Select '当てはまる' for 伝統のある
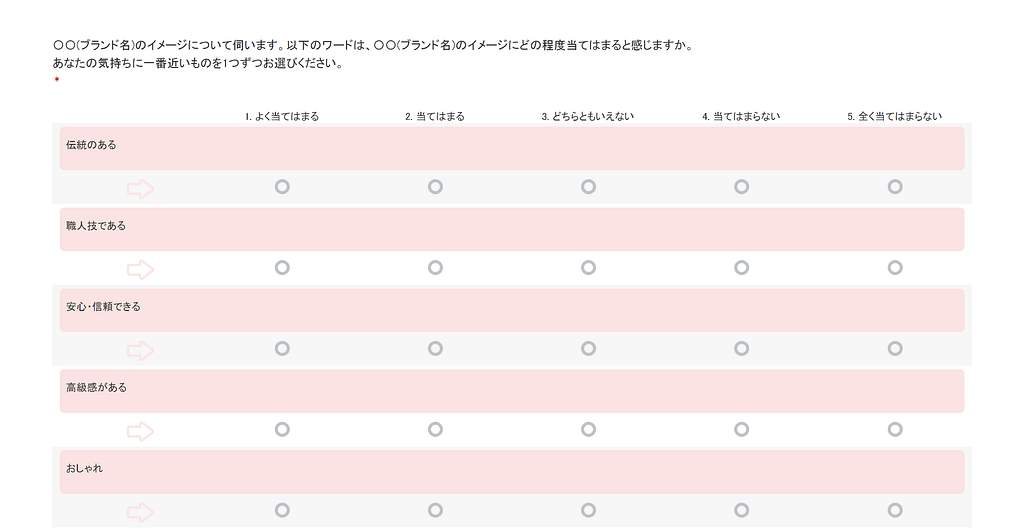The image size is (1024, 531). pos(435,187)
